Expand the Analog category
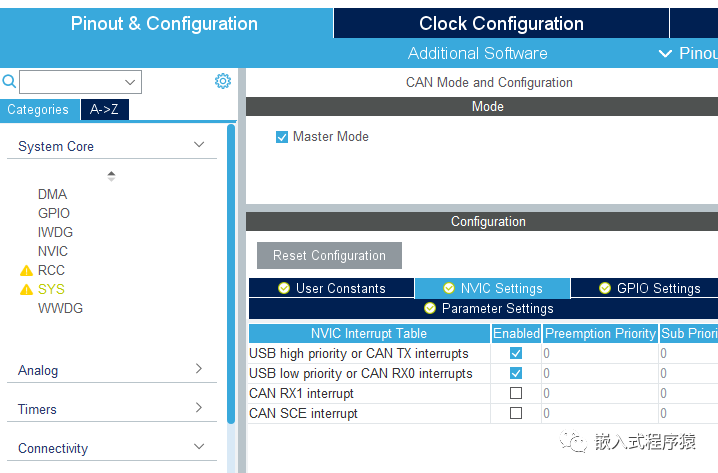 click(x=199, y=370)
